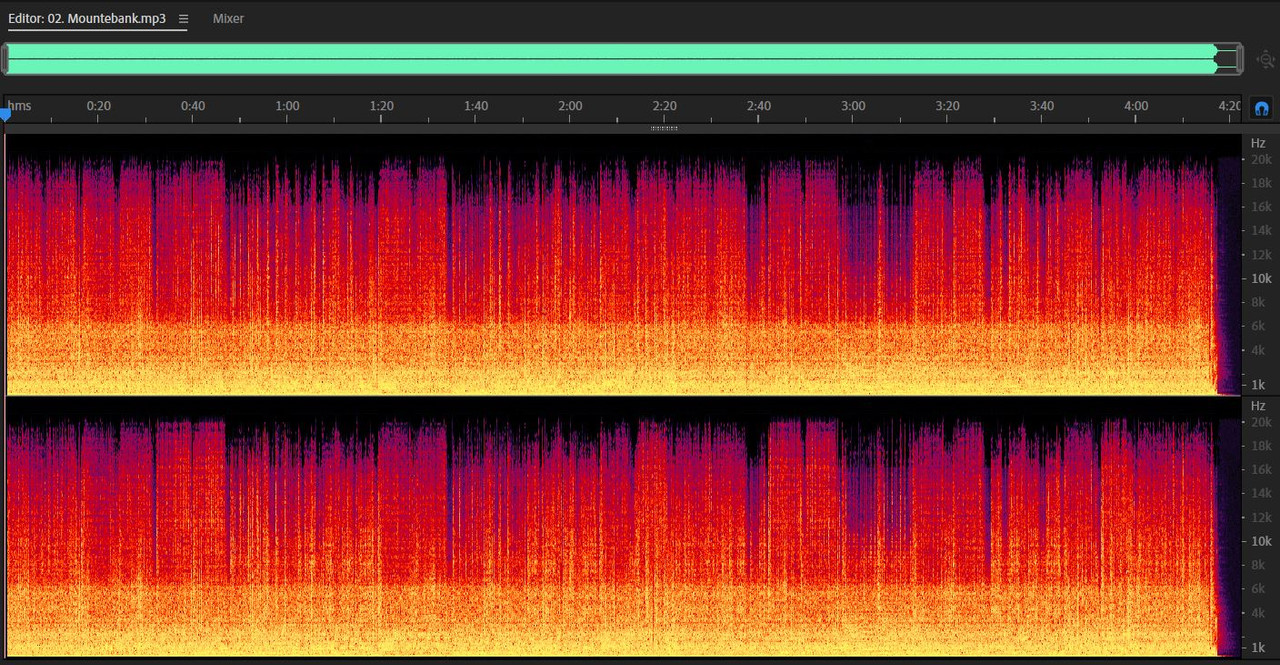
Task: Click the zoom navigator's left edge handle
Action: (5, 59)
